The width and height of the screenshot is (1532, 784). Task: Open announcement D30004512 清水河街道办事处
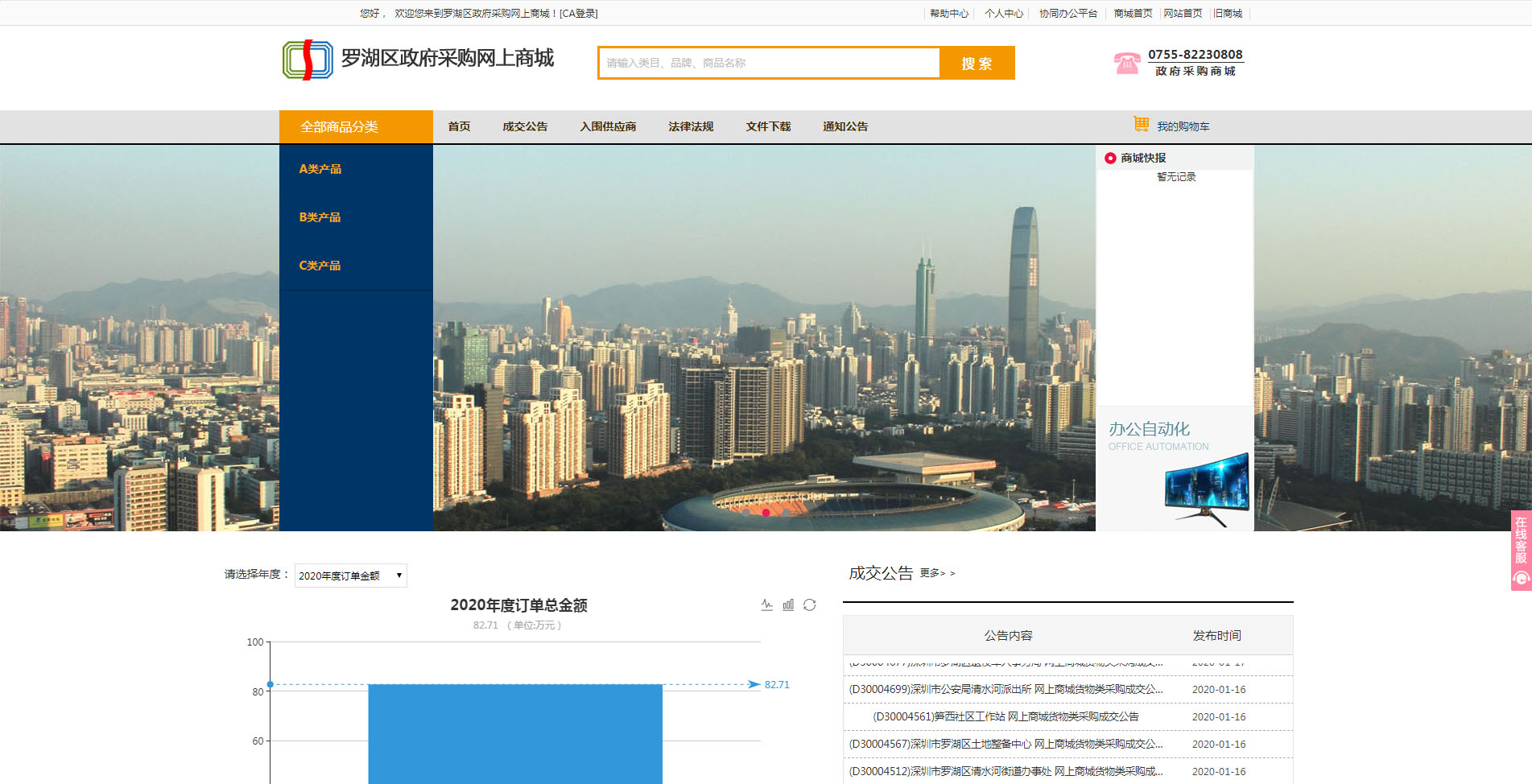click(1006, 771)
